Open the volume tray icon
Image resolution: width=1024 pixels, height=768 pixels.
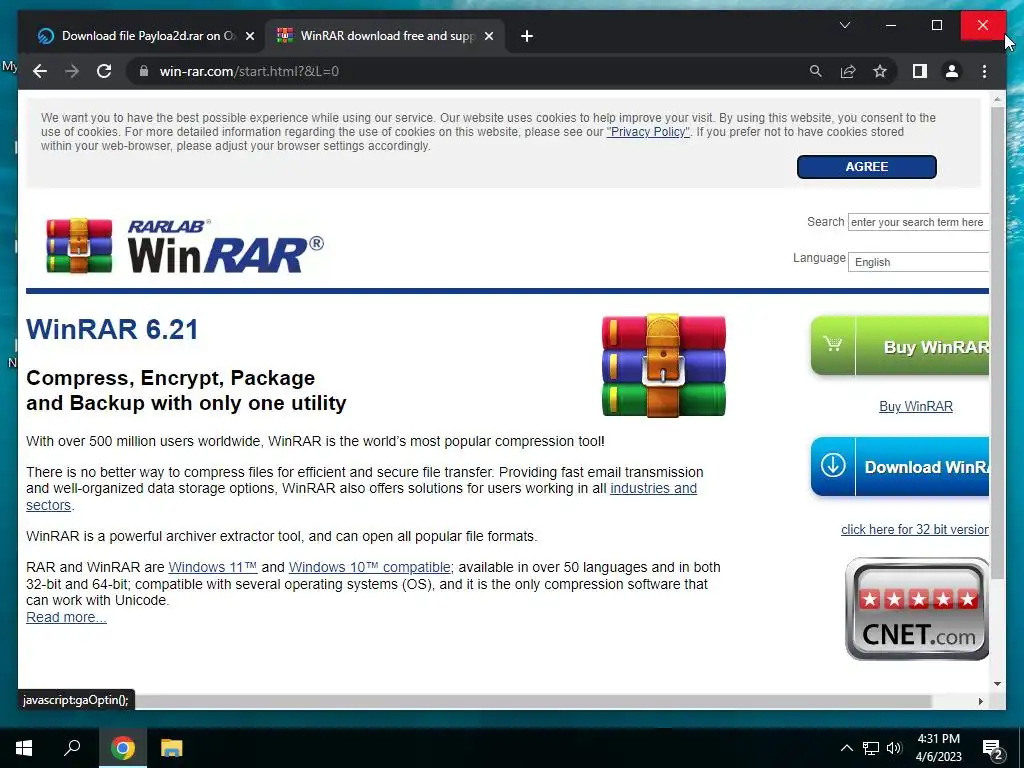pyautogui.click(x=894, y=748)
